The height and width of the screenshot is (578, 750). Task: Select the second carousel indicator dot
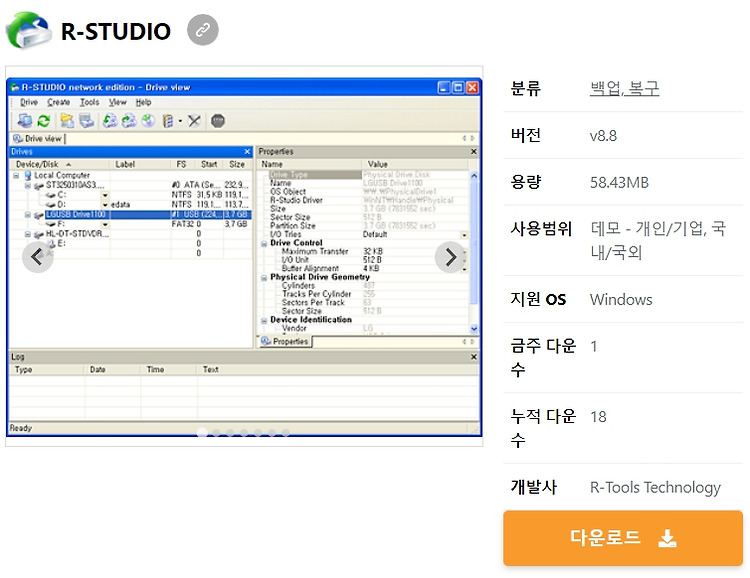[216, 433]
